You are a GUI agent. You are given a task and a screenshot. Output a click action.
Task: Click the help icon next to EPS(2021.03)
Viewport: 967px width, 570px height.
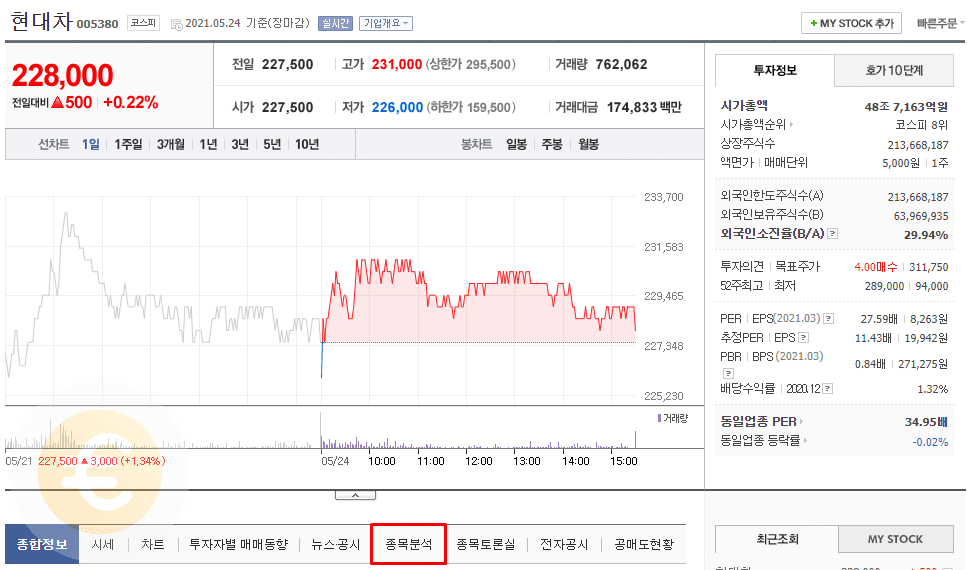pyautogui.click(x=829, y=319)
